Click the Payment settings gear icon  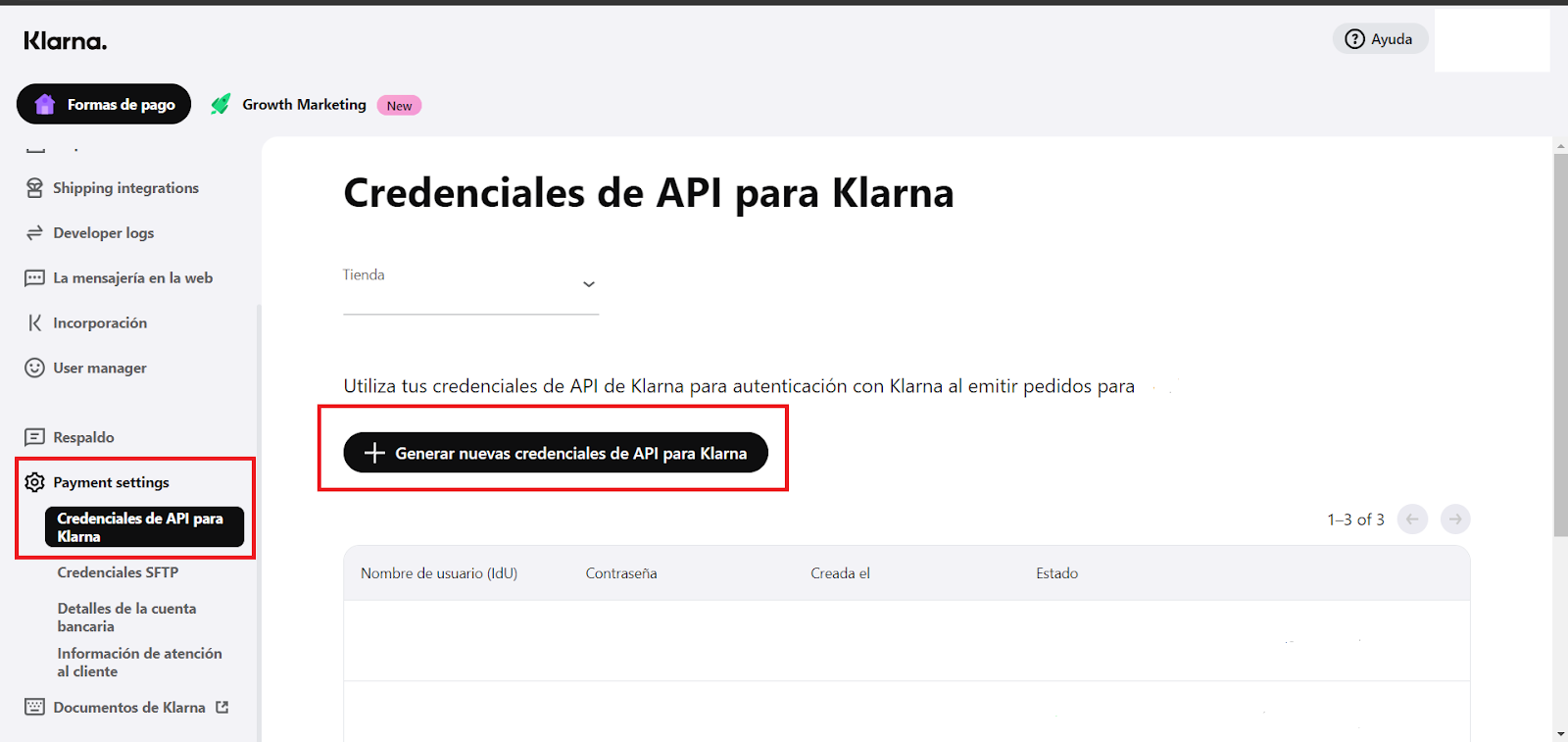(x=34, y=482)
